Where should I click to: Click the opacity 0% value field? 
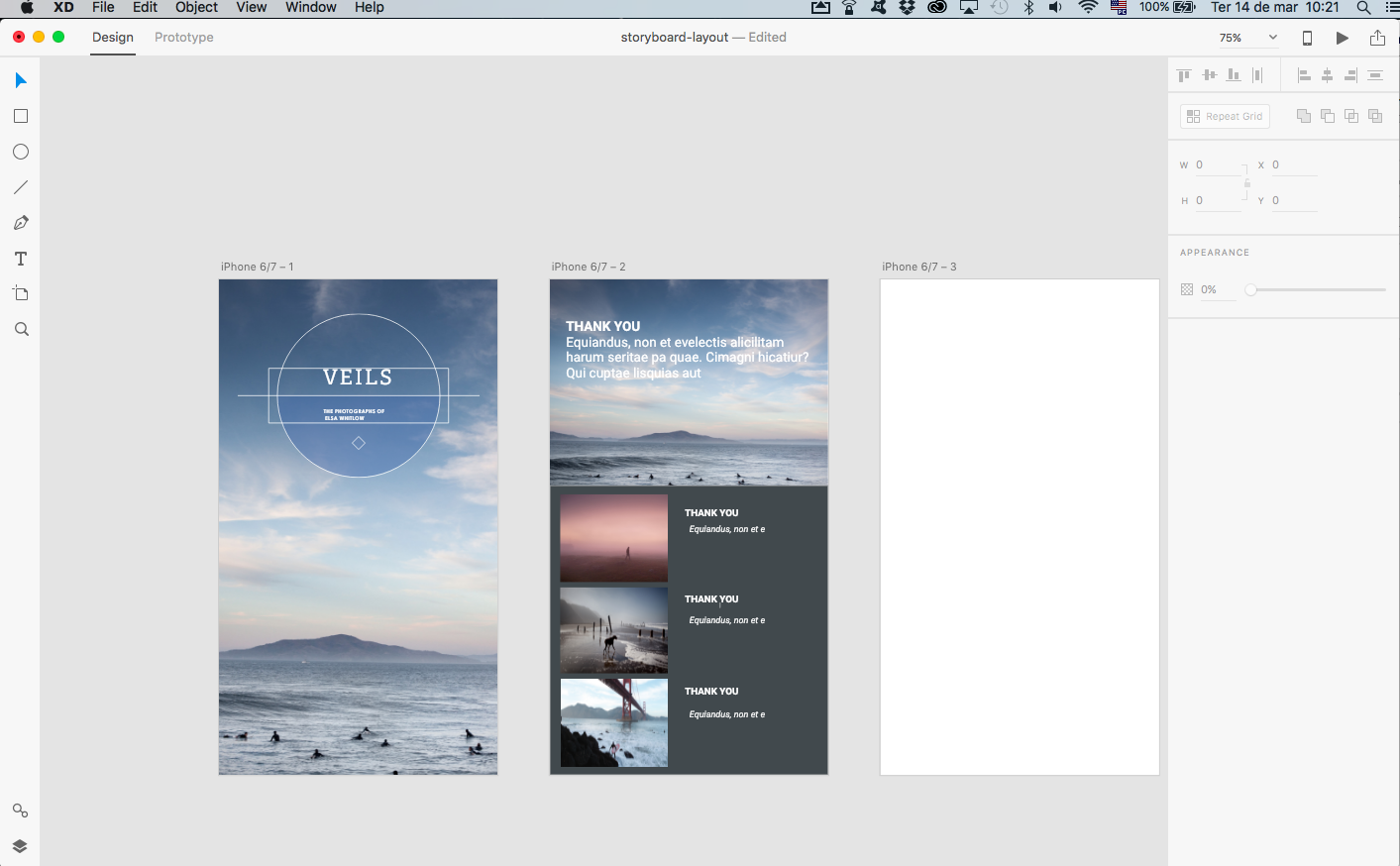1217,290
